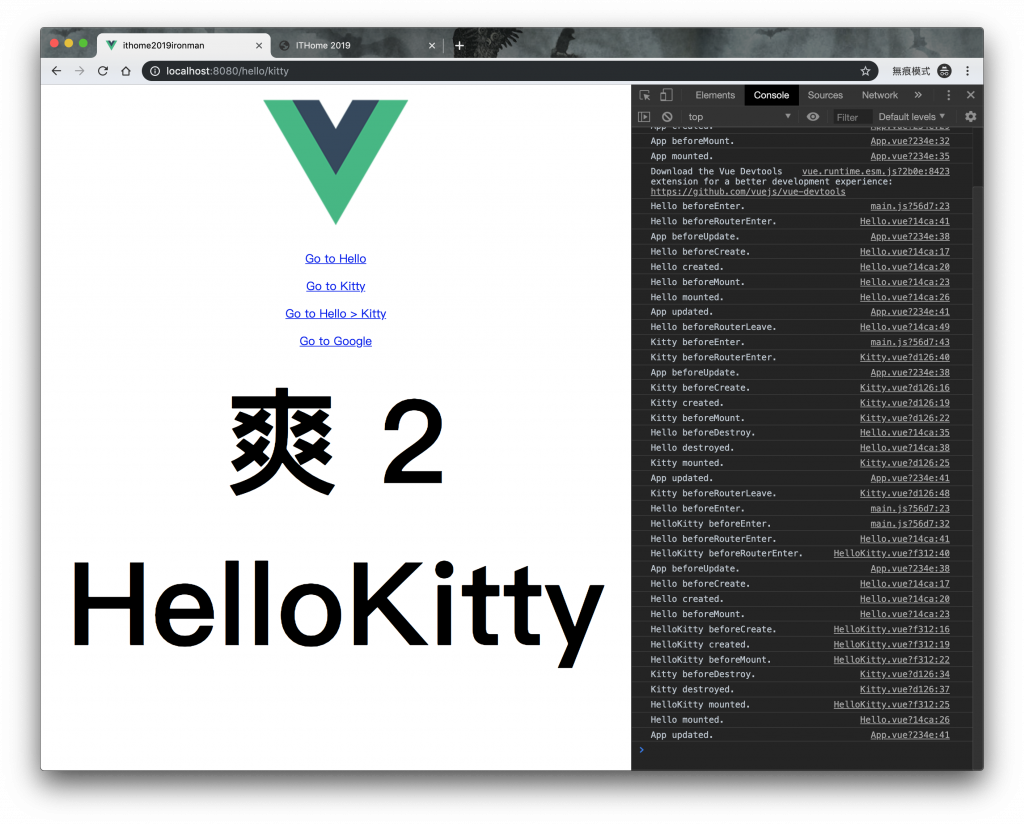This screenshot has height=824, width=1024.
Task: Close the DevTools panel
Action: click(971, 95)
